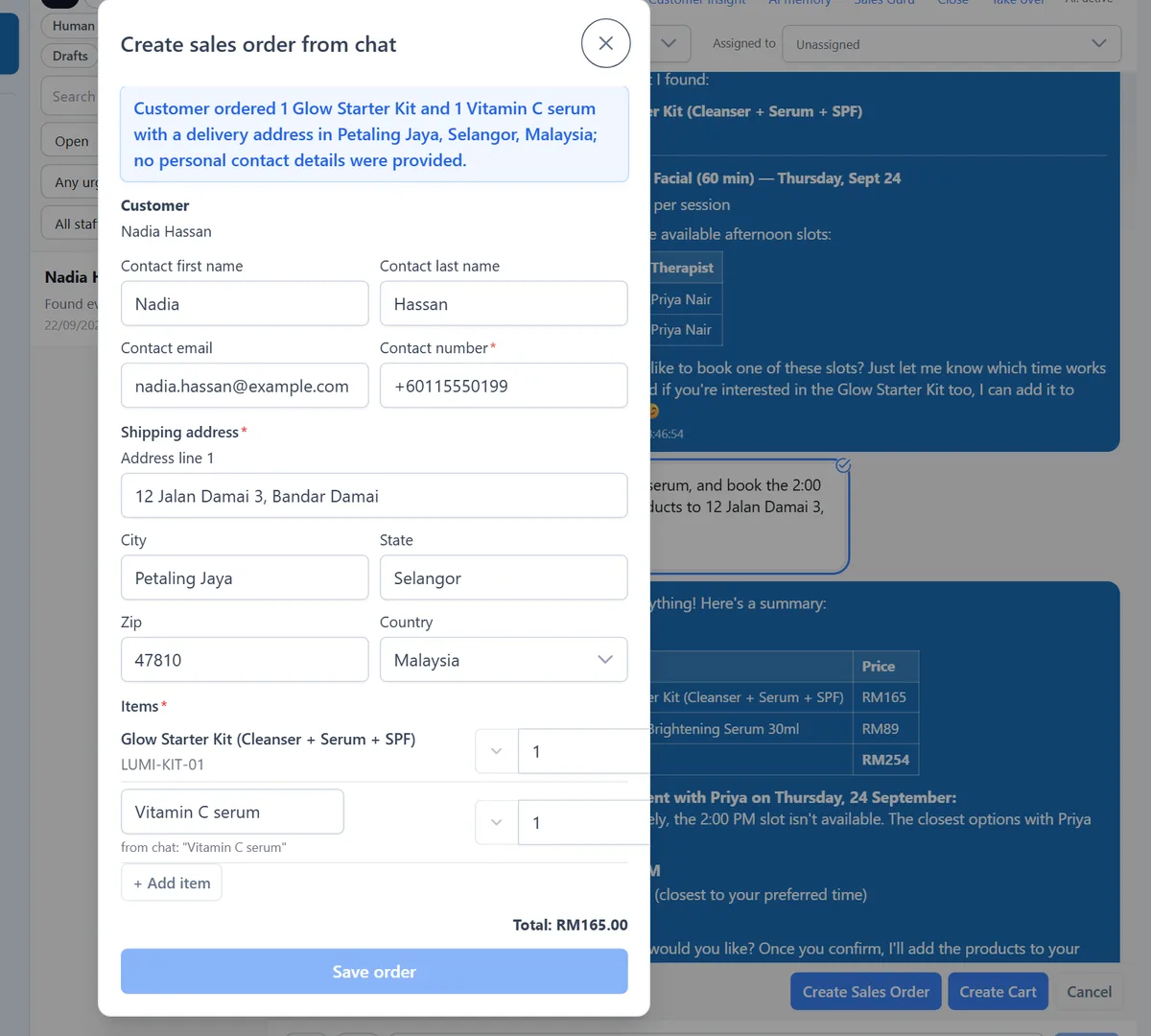Screen dimensions: 1151x1036
Task: Decrease quantity for Glow Starter Kit
Action: tap(496, 751)
